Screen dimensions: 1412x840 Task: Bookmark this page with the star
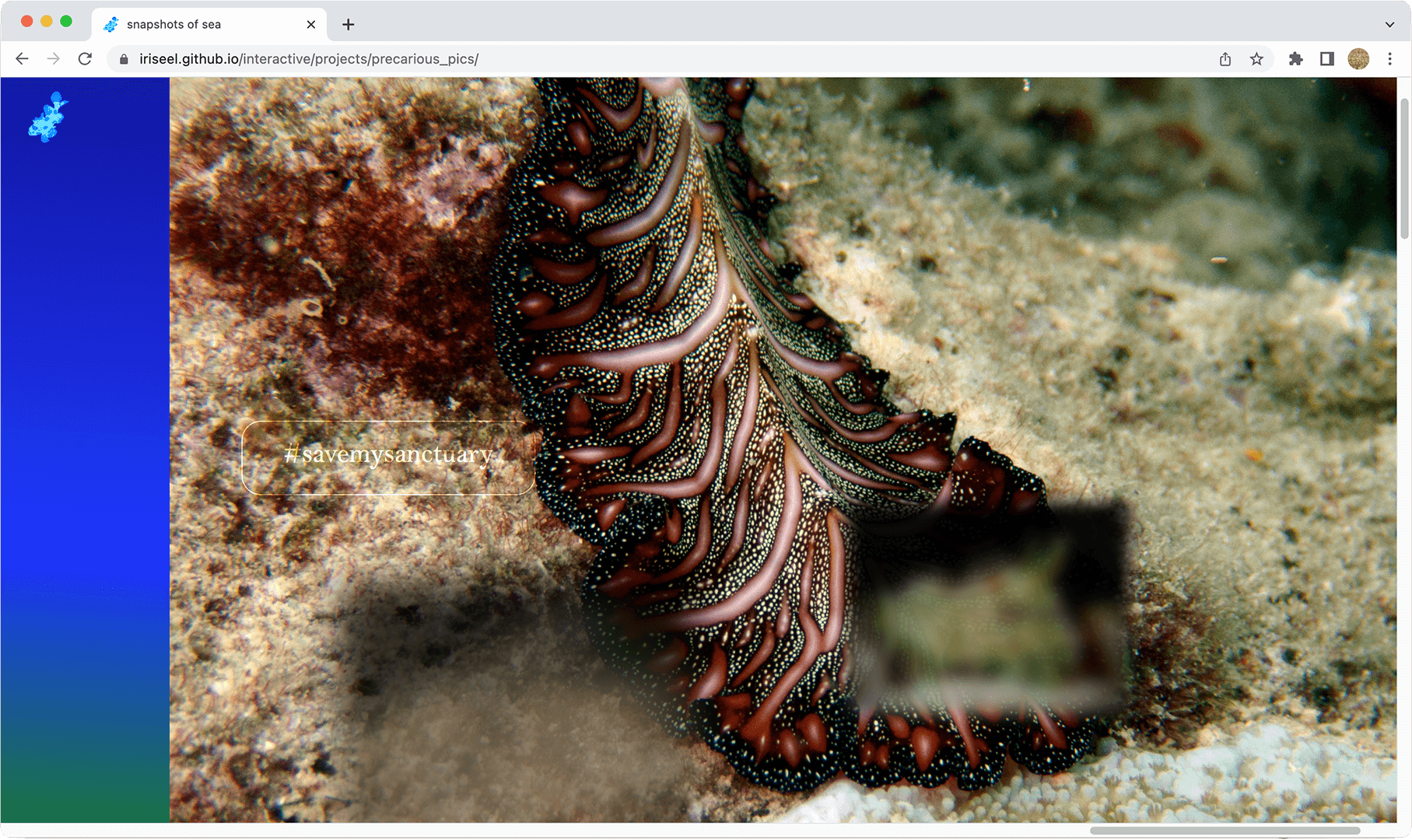point(1256,59)
